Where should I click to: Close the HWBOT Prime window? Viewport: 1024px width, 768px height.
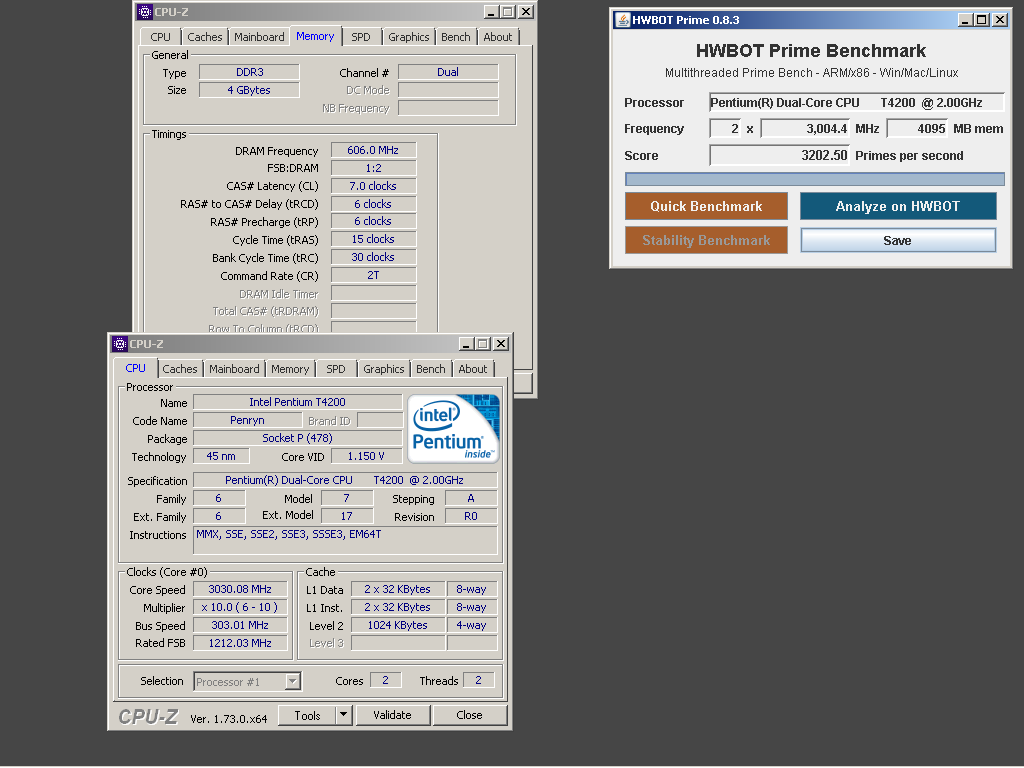pyautogui.click(x=1000, y=20)
